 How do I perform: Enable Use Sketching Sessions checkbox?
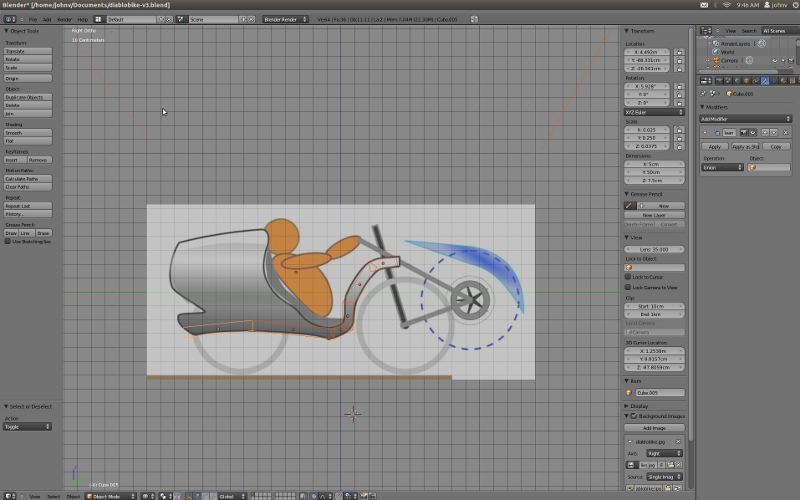point(8,241)
